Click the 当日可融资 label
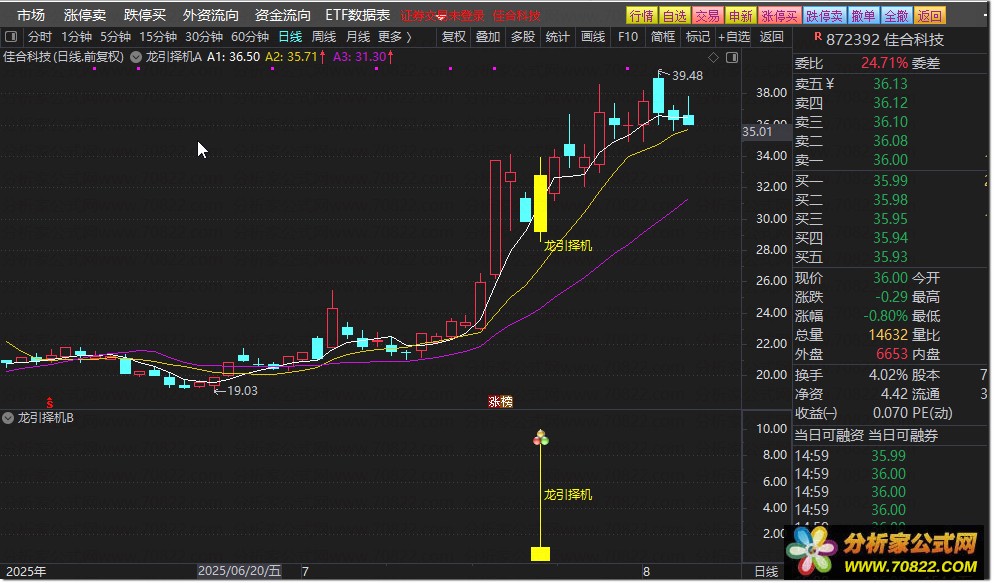 pos(829,435)
